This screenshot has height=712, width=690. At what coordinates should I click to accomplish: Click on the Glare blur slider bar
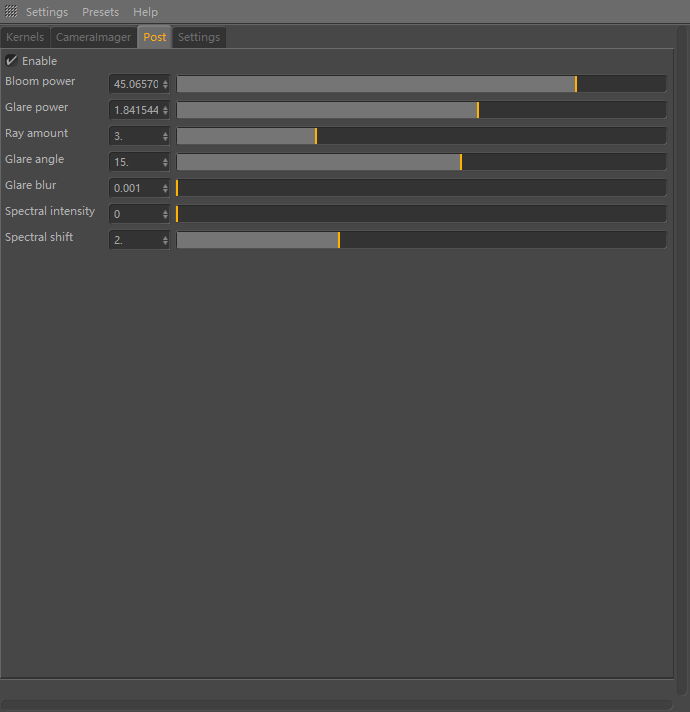coord(421,188)
